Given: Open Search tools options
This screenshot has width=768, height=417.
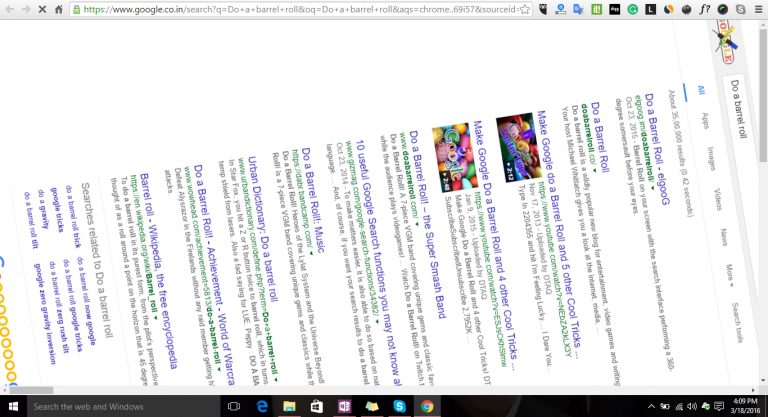Looking at the screenshot, I should [738, 322].
